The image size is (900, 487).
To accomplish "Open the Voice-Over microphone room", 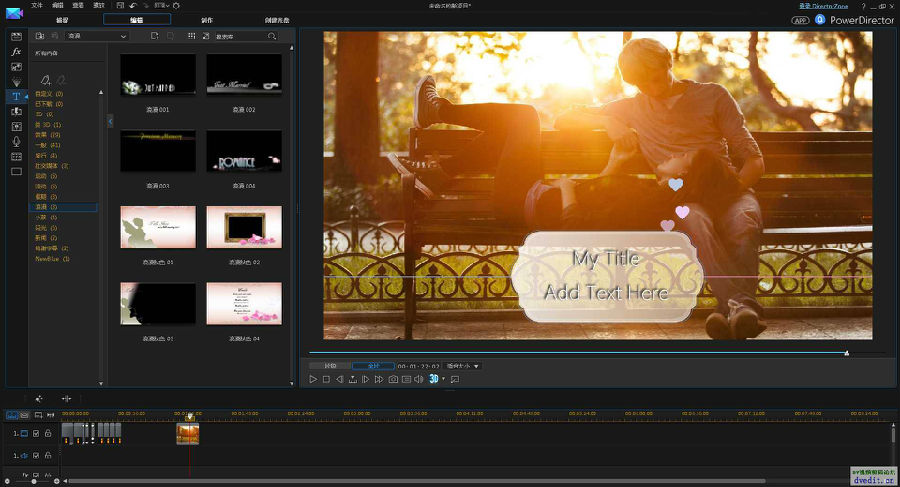I will pos(16,142).
